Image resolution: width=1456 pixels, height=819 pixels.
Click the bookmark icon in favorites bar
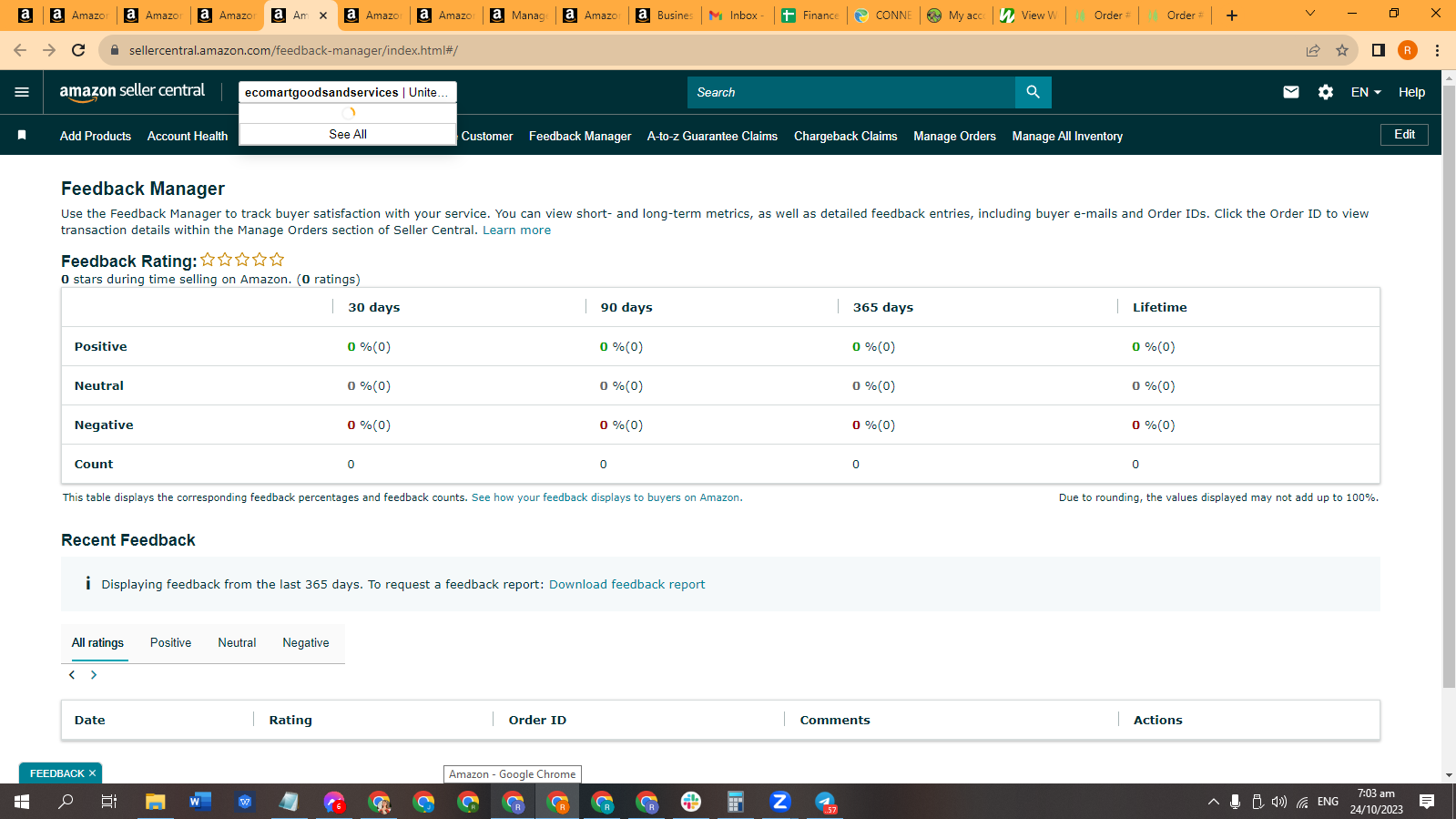click(22, 135)
